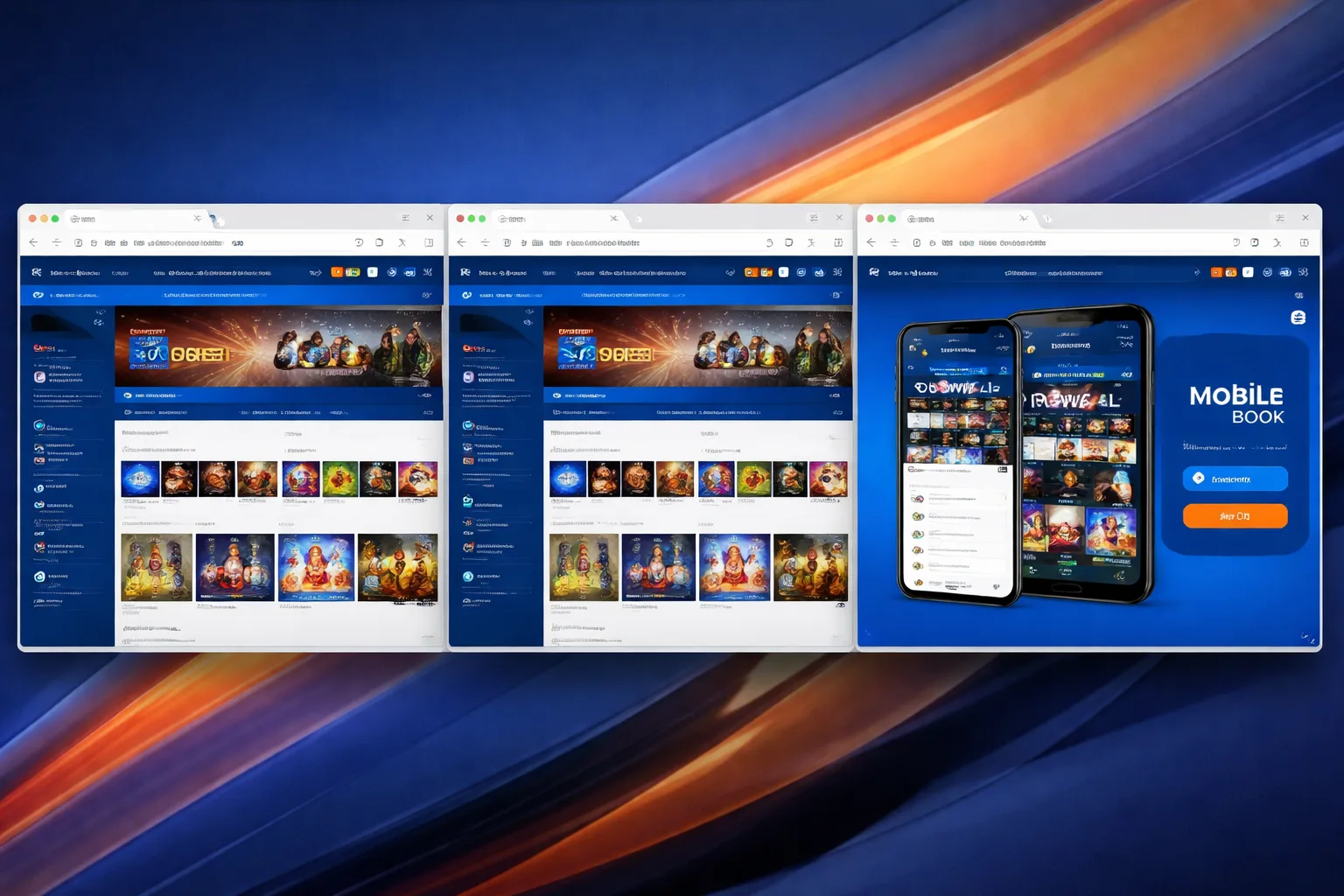
Task: Open the green game thumbnail in the left window's top row
Action: 340,479
